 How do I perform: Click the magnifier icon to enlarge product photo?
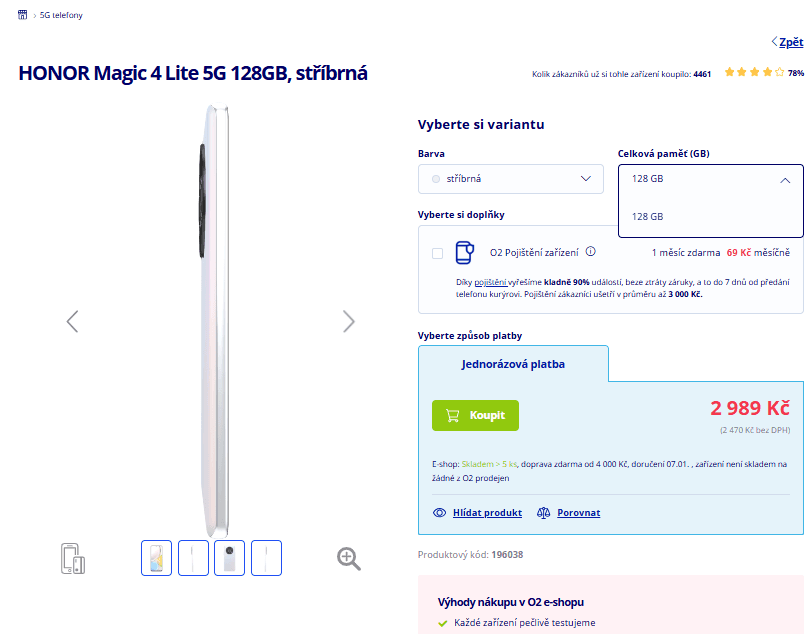348,558
